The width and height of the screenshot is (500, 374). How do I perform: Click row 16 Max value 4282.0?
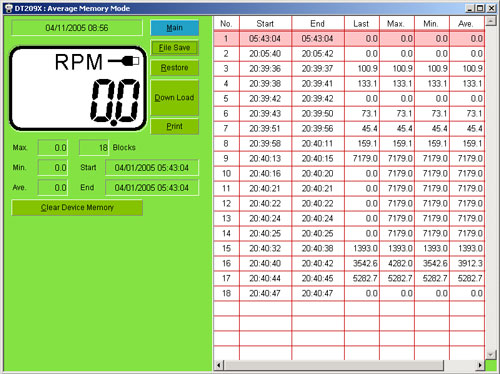(397, 264)
